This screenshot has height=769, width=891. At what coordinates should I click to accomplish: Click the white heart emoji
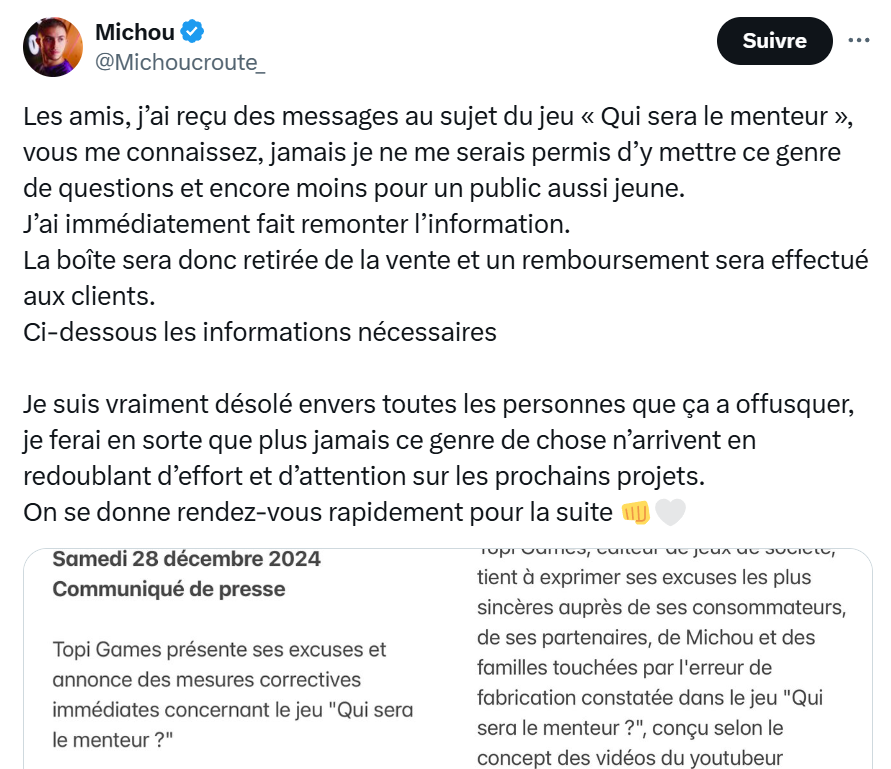click(670, 513)
